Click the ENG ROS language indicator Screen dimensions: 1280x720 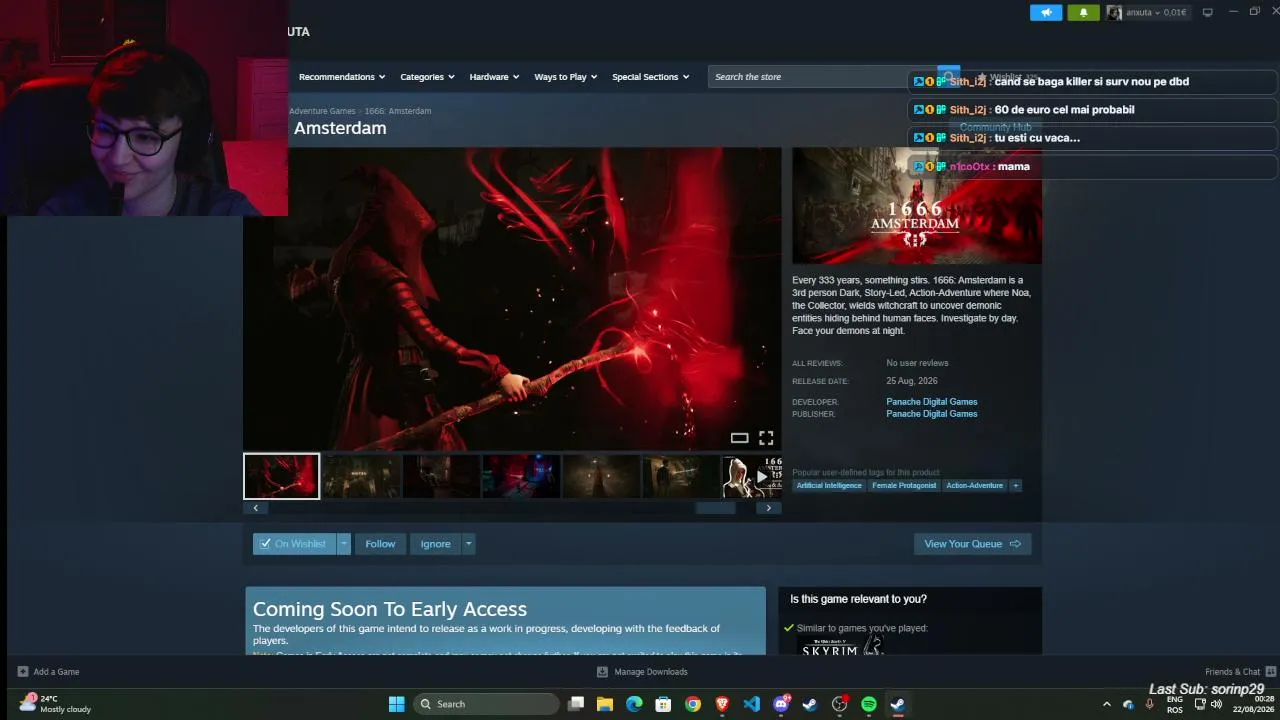click(1175, 704)
